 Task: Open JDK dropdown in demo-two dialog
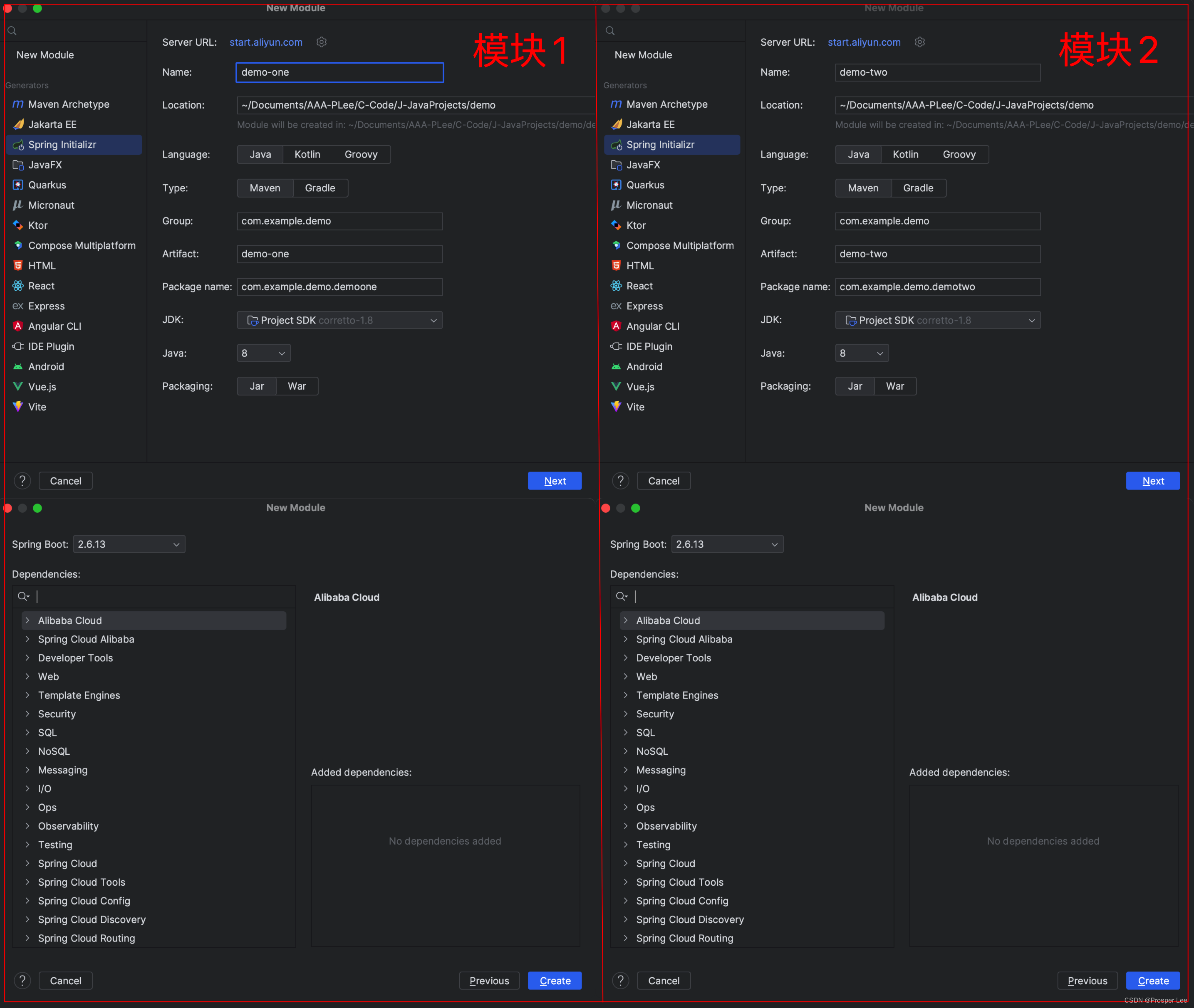pyautogui.click(x=937, y=320)
